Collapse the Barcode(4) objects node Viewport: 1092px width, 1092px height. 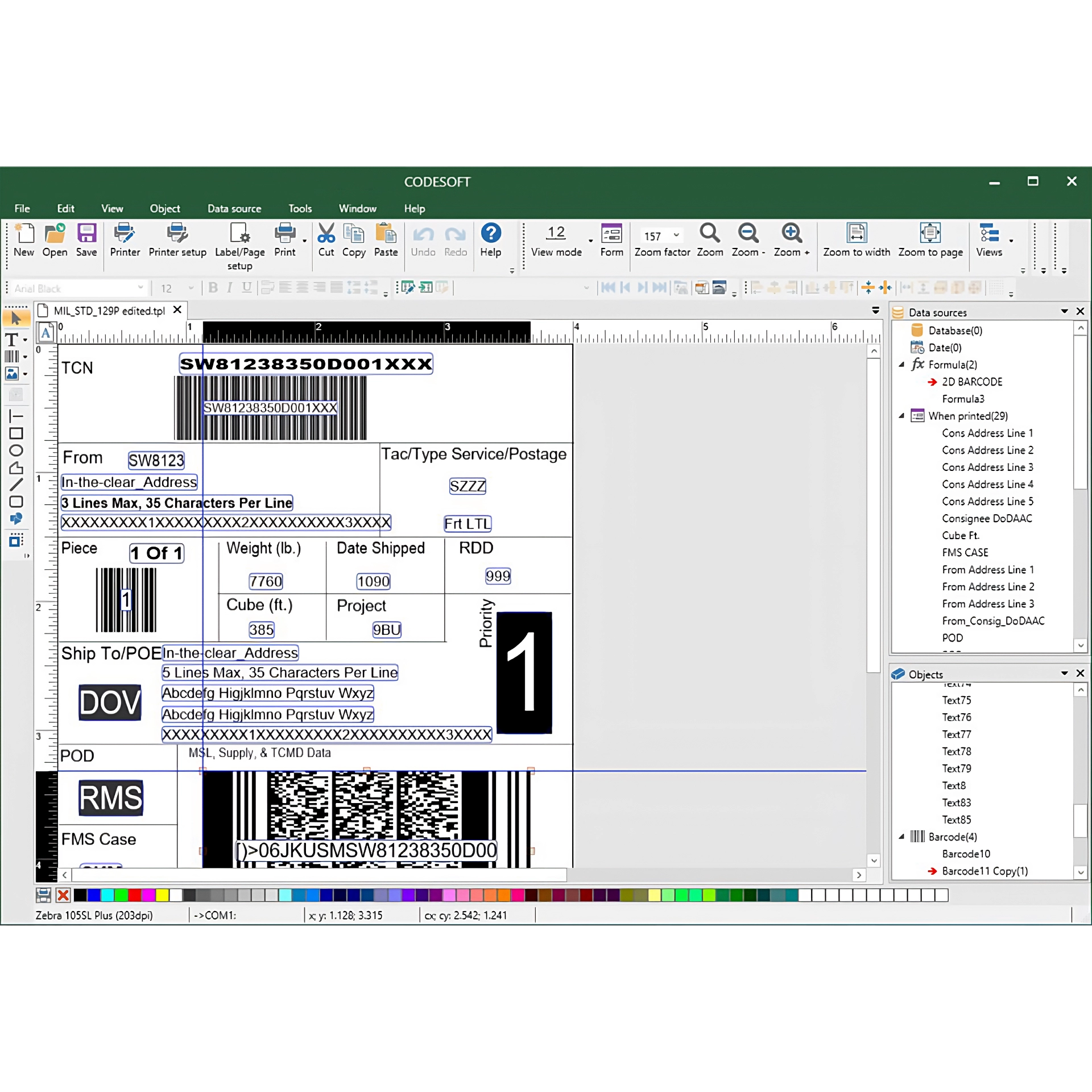901,837
